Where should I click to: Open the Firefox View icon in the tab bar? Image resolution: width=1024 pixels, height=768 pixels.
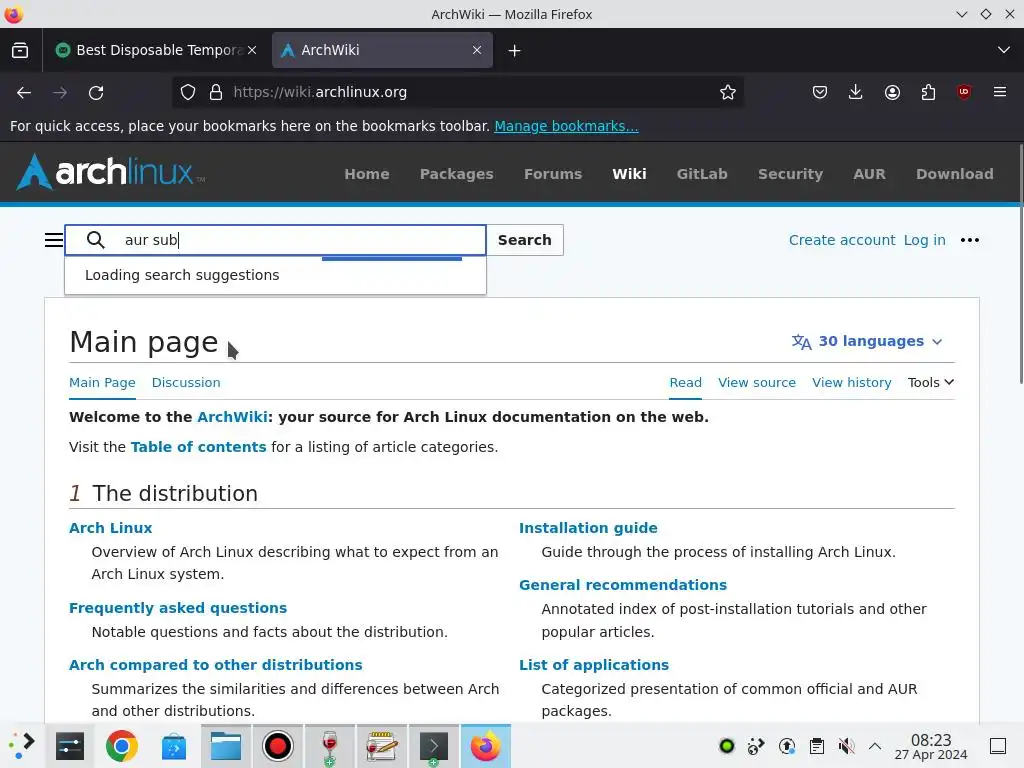(20, 50)
